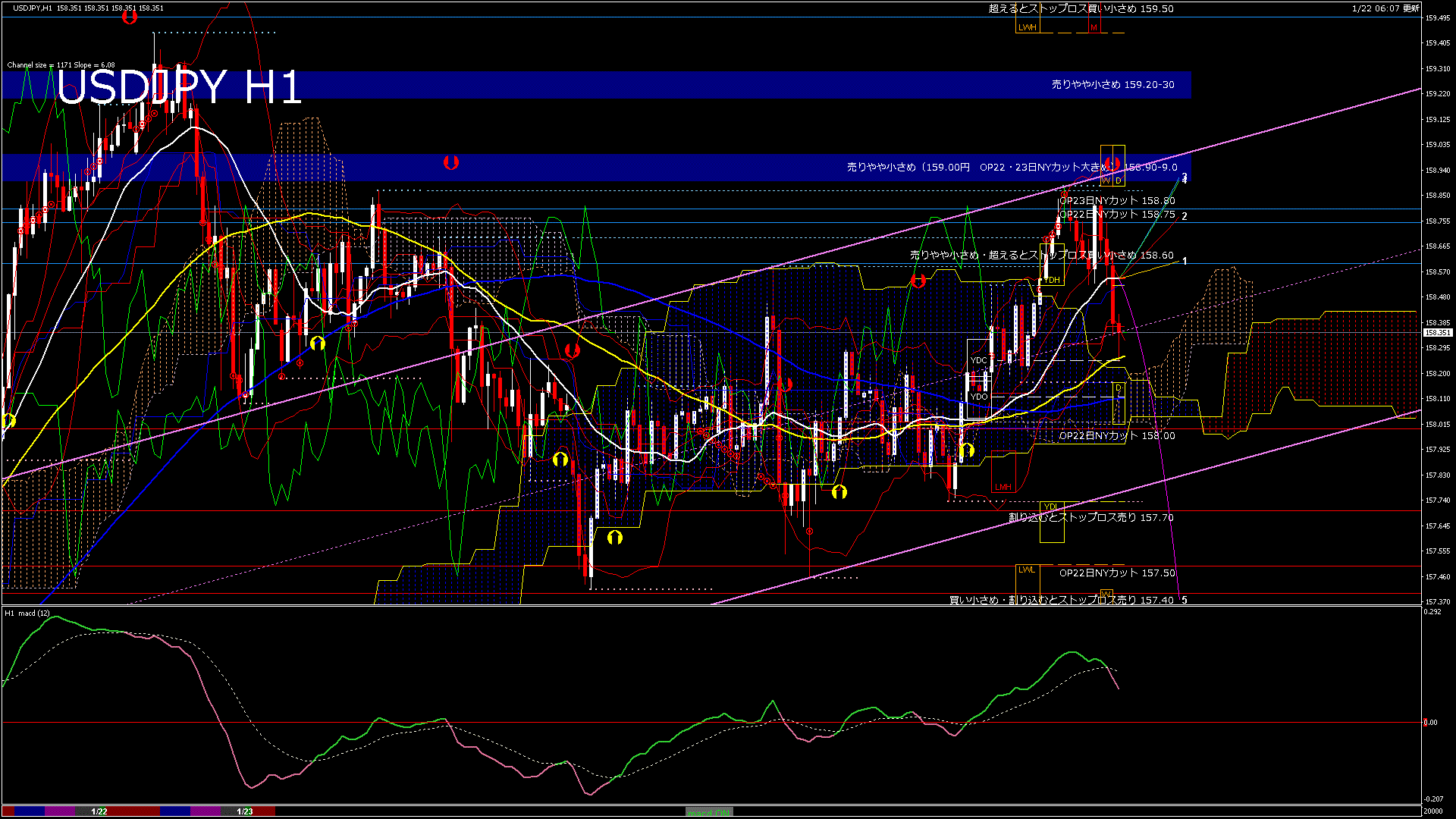
Task: Toggle the W timeframe box below the 158.90 zone
Action: click(1106, 180)
